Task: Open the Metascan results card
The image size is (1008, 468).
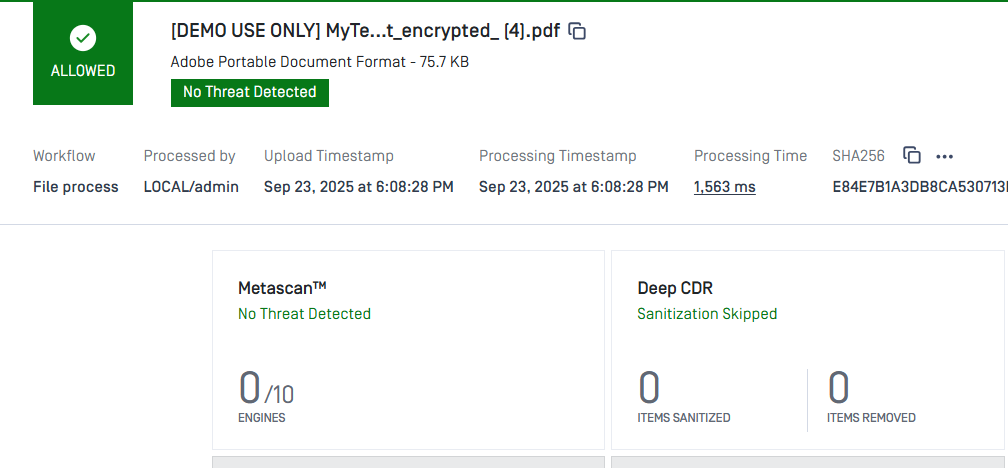Action: click(x=408, y=350)
